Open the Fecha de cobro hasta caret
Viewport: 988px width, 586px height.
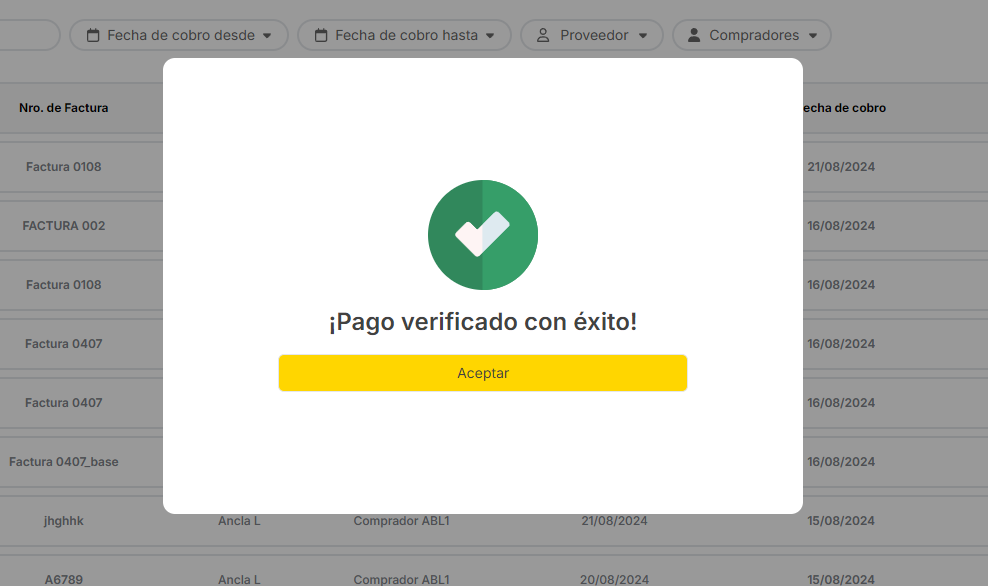point(490,36)
